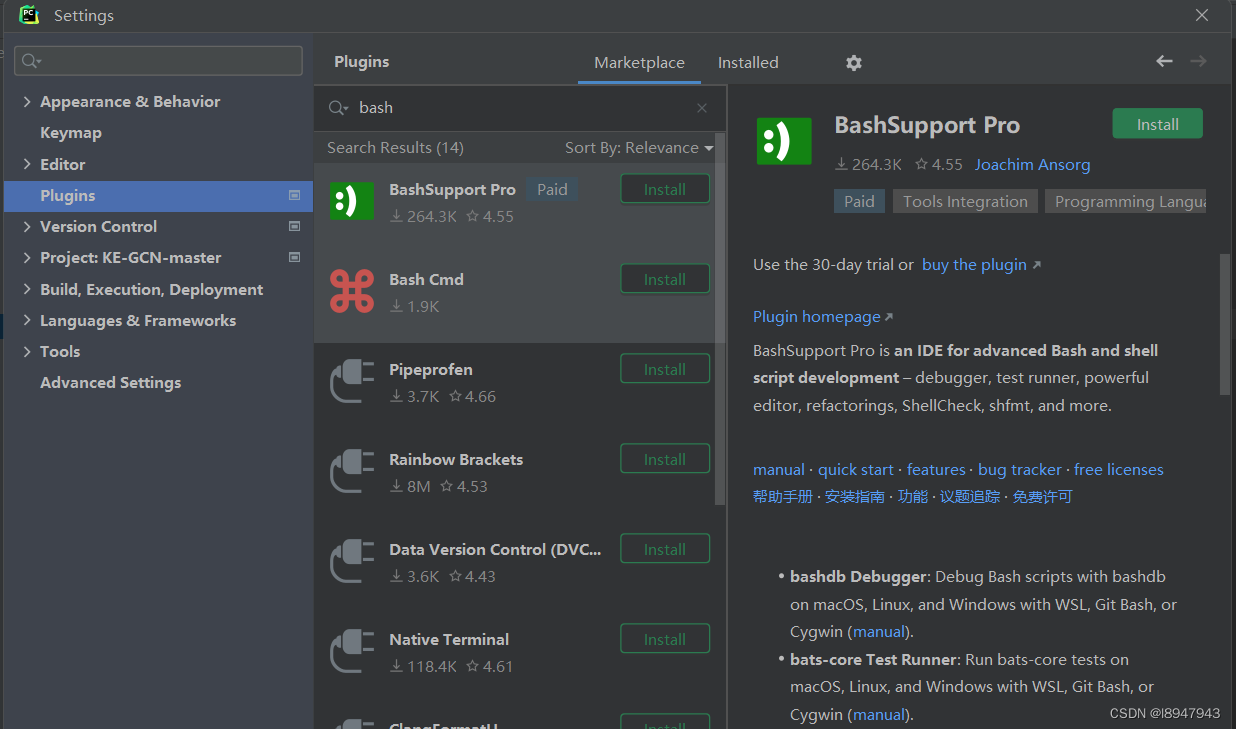1236x729 pixels.
Task: Click the plugin search magnifier icon
Action: tap(337, 108)
